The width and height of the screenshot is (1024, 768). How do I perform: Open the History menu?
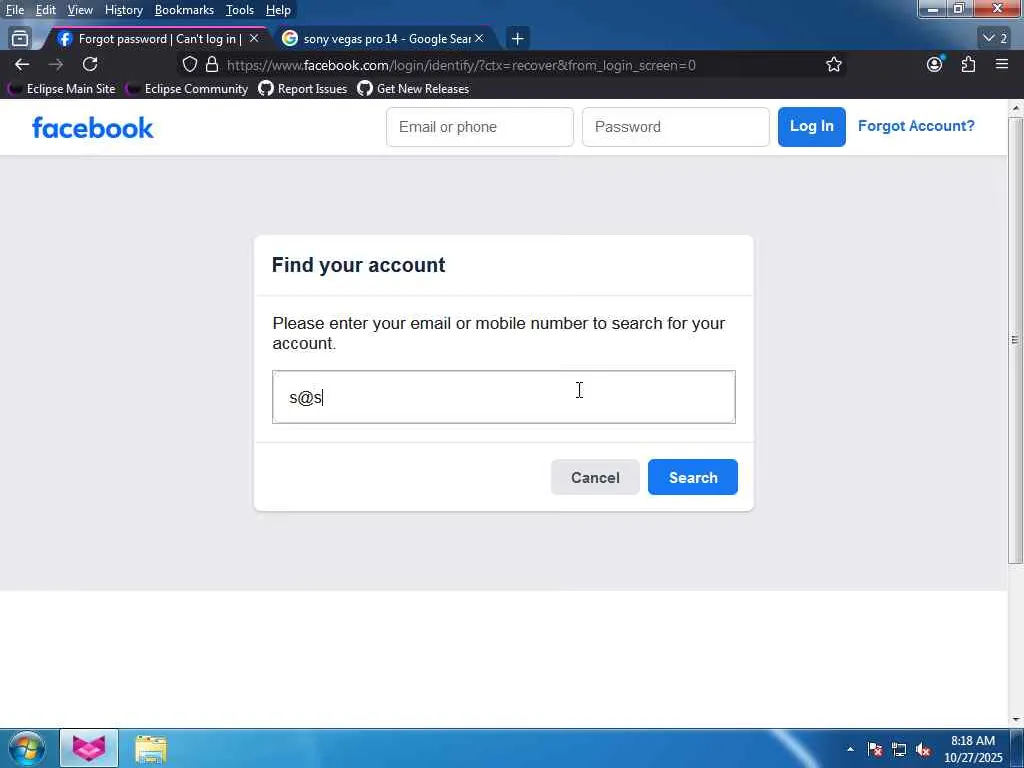124,10
